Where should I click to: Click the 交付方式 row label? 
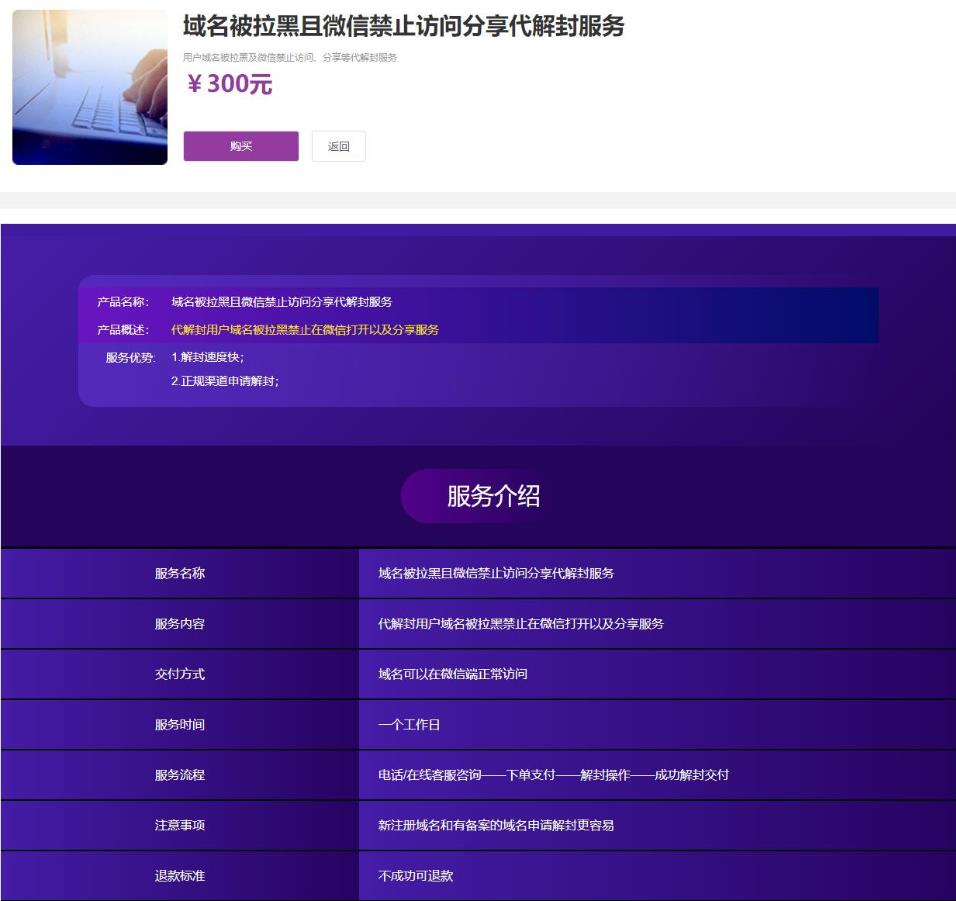click(x=180, y=673)
